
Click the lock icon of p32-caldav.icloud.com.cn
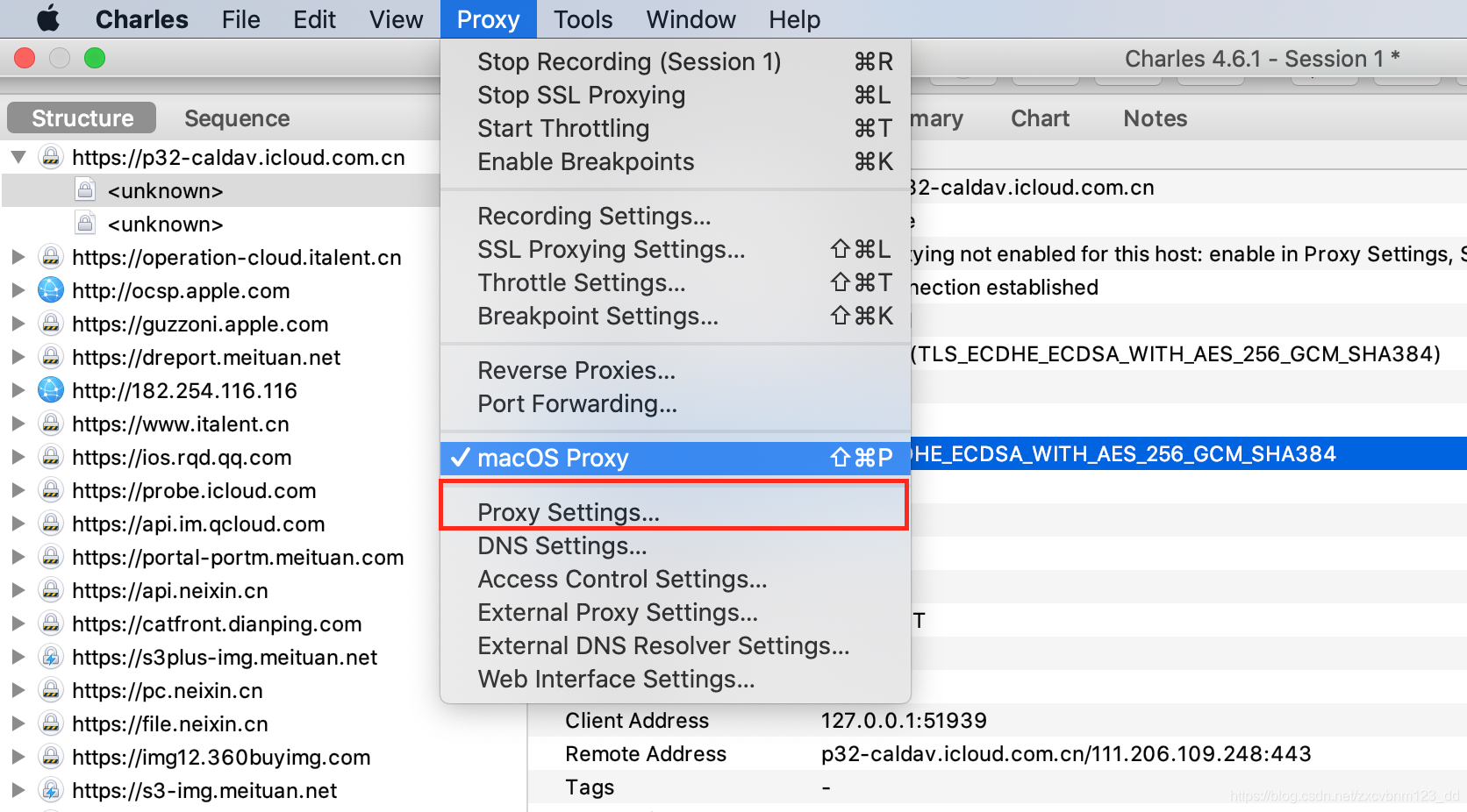(51, 157)
